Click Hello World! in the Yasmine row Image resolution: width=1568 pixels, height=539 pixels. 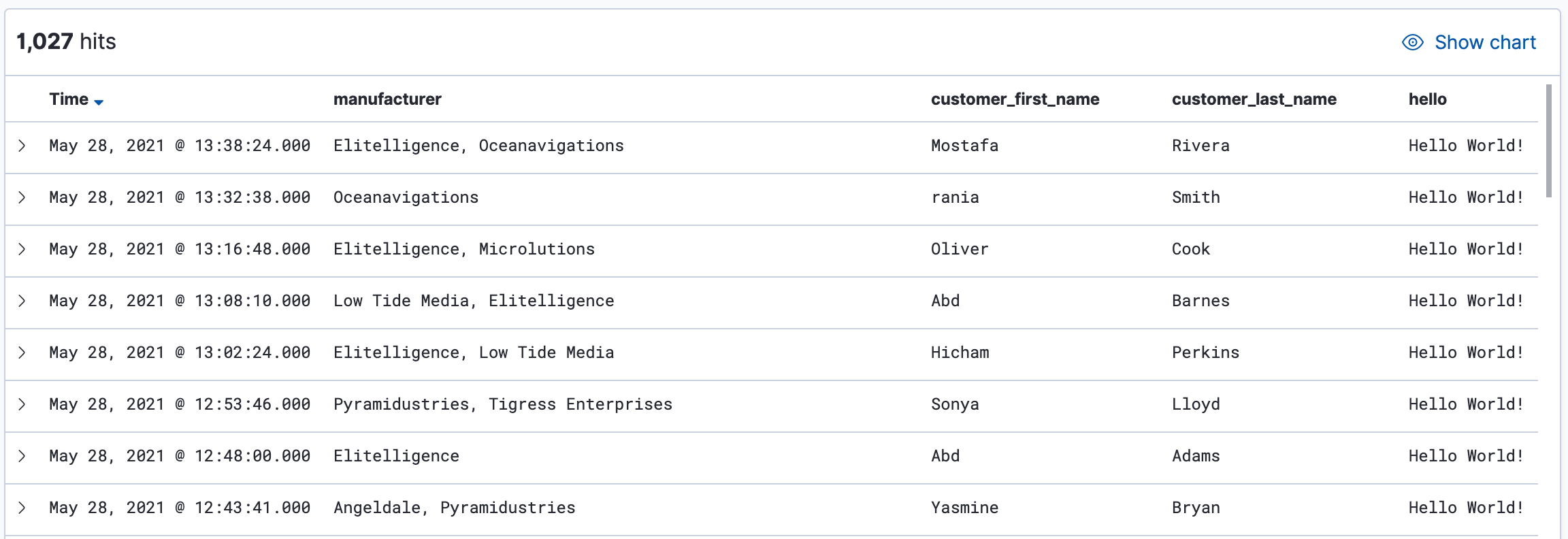pos(1466,508)
